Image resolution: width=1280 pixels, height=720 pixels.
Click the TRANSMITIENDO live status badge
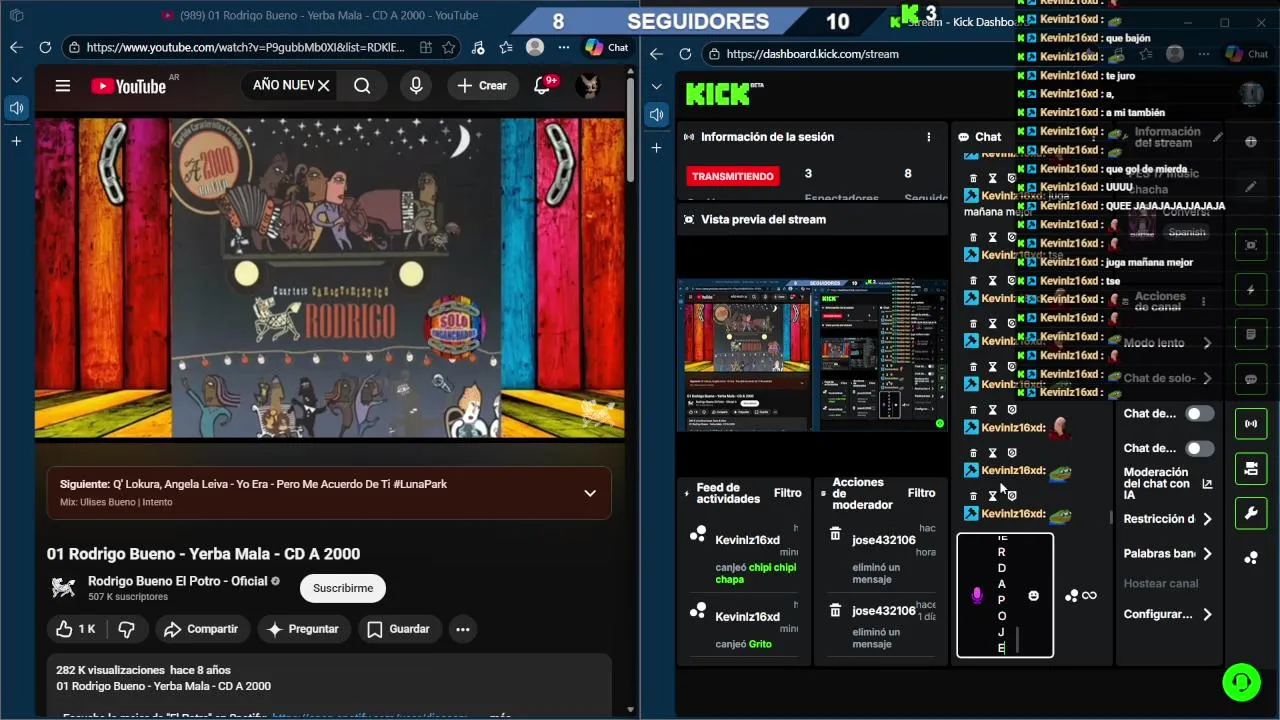[x=733, y=176]
